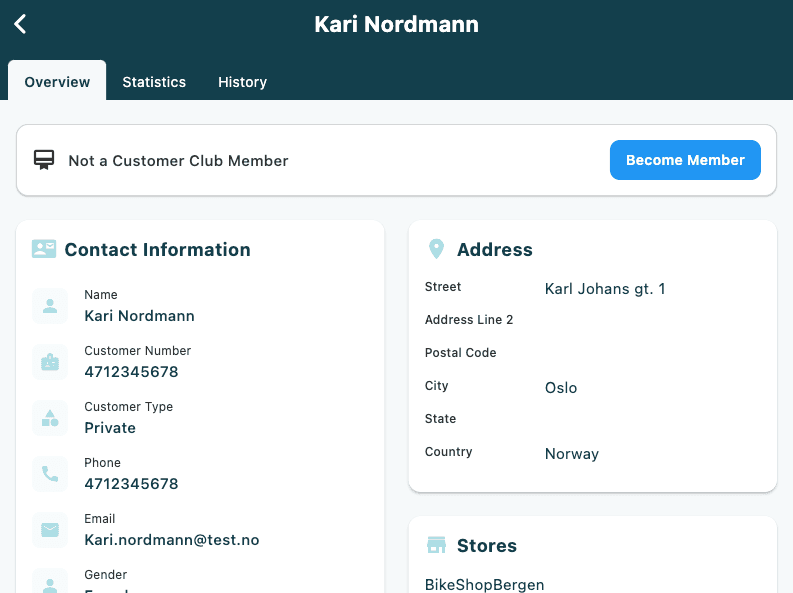The height and width of the screenshot is (593, 793).
Task: Click the location pin icon beside Address
Action: tap(436, 249)
